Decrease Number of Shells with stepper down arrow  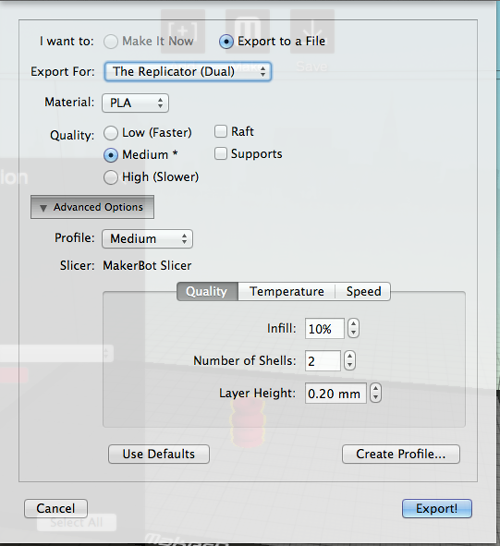350,365
